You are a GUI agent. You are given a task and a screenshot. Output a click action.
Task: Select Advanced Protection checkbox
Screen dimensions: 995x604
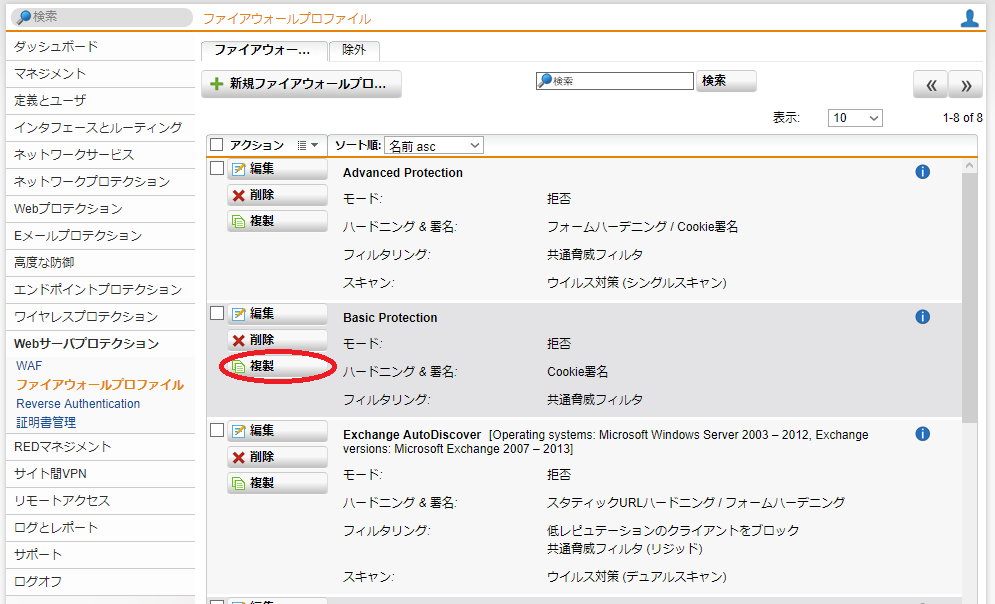pyautogui.click(x=217, y=168)
